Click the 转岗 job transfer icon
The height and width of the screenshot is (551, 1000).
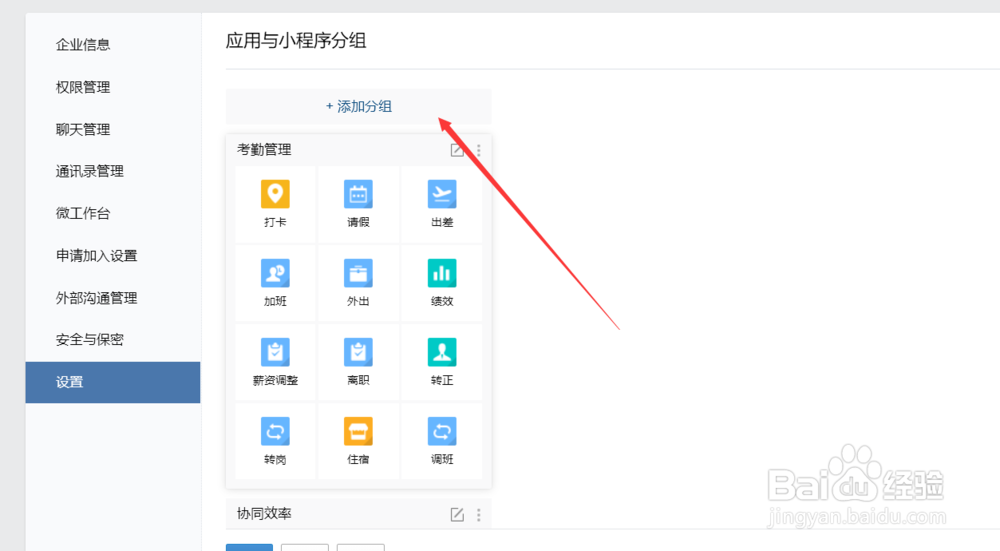pos(276,432)
